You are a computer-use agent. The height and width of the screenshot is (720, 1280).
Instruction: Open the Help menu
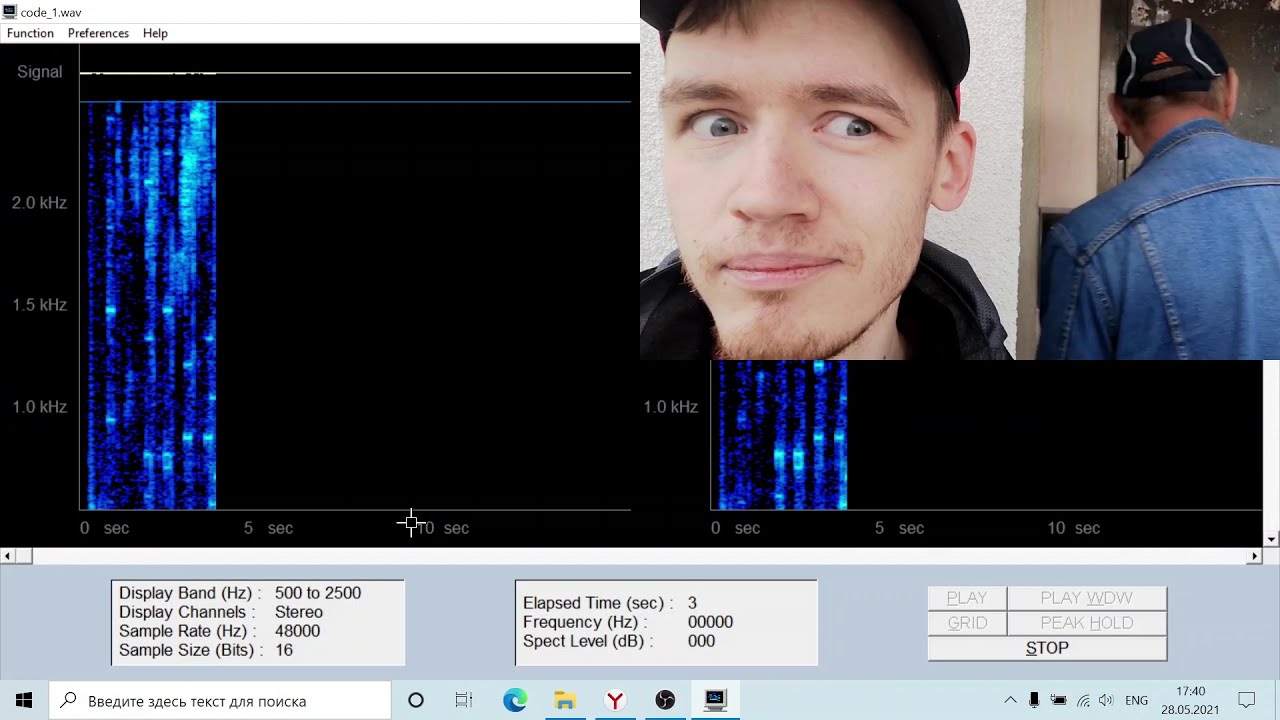coord(155,33)
